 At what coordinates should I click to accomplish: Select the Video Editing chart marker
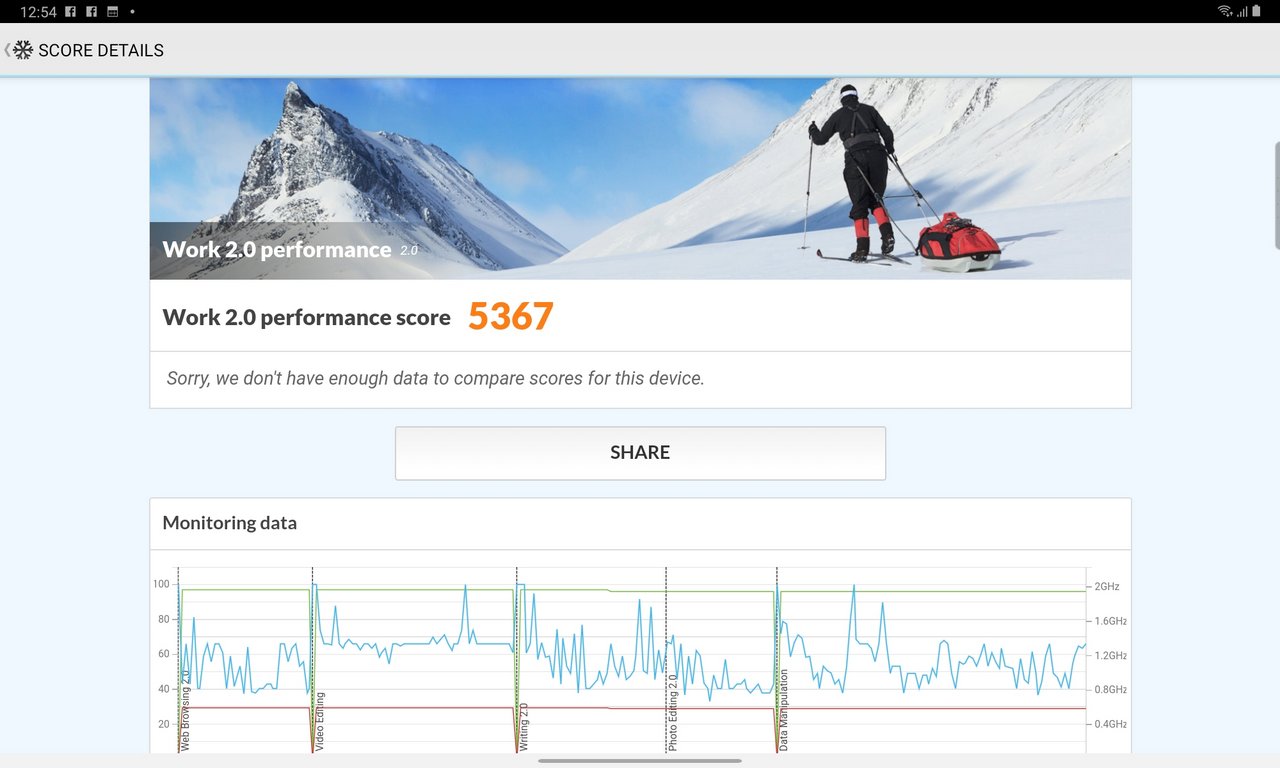(x=320, y=720)
